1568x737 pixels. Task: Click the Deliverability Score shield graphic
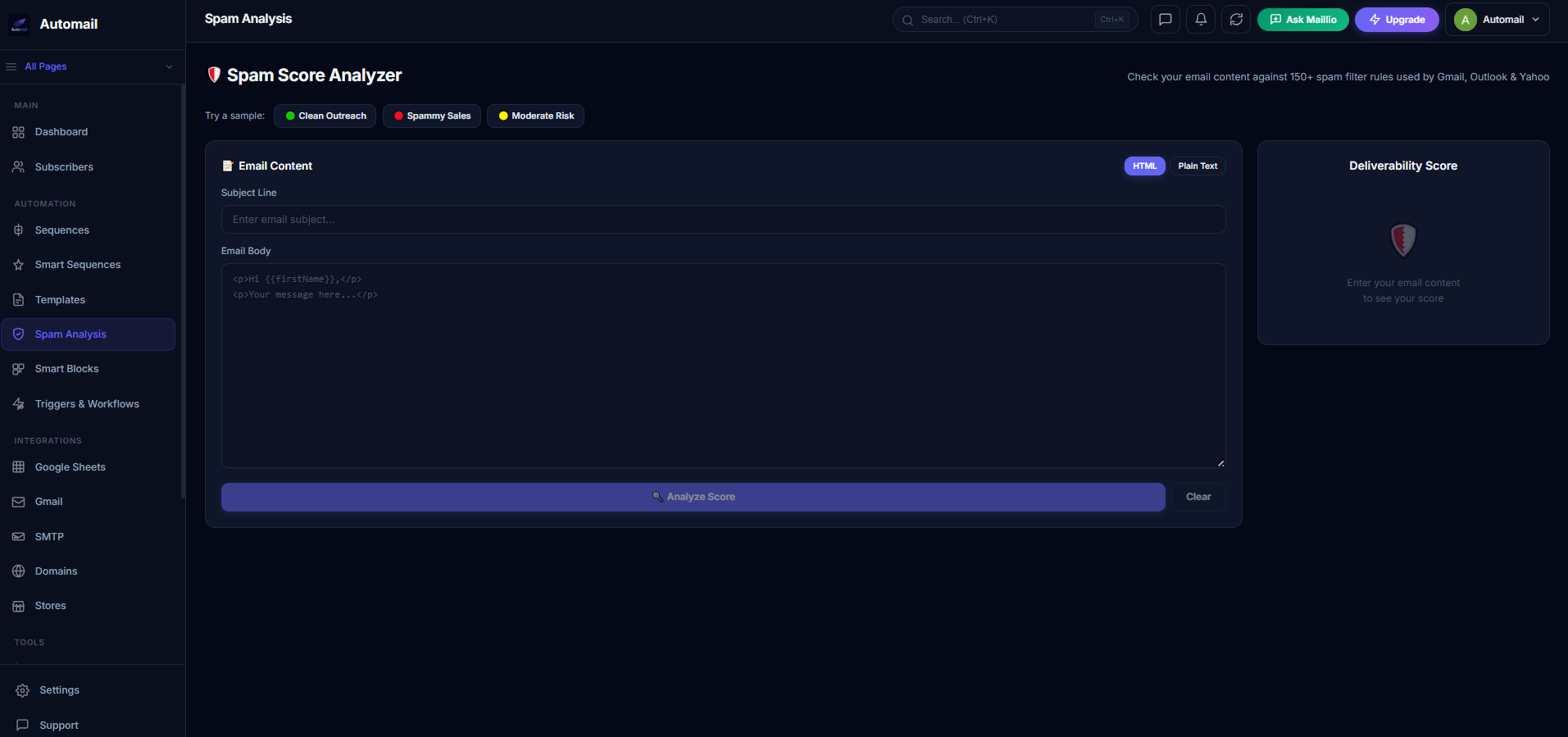click(1403, 240)
